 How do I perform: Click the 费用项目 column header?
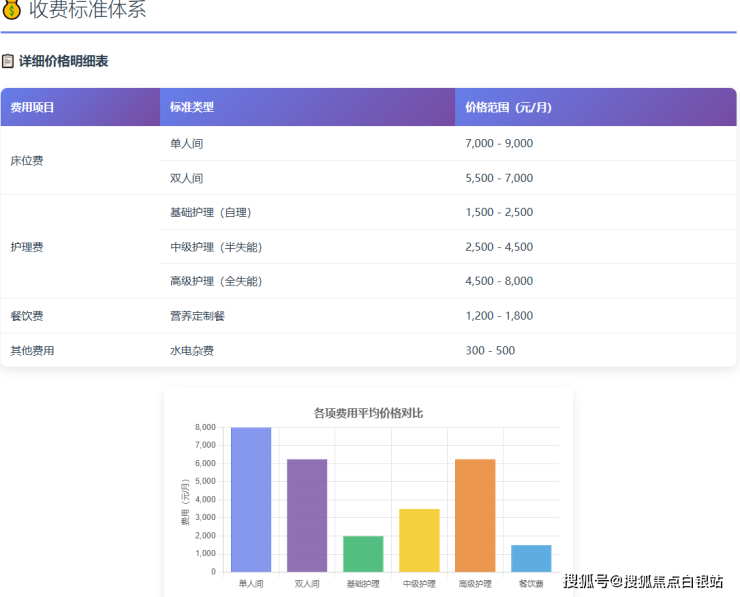32,107
